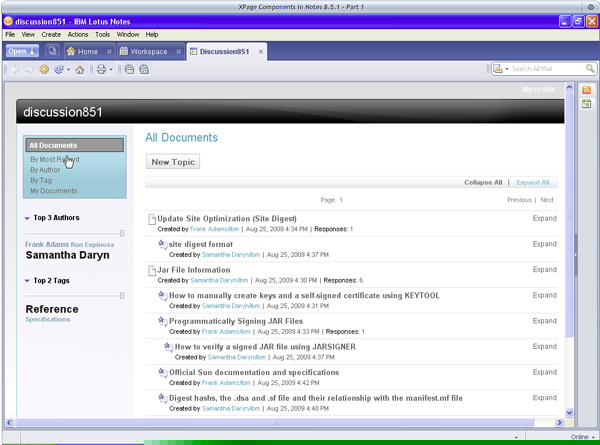Click the Samantha Daryn author tag
Screen dimensions: 600x445
click(67, 255)
